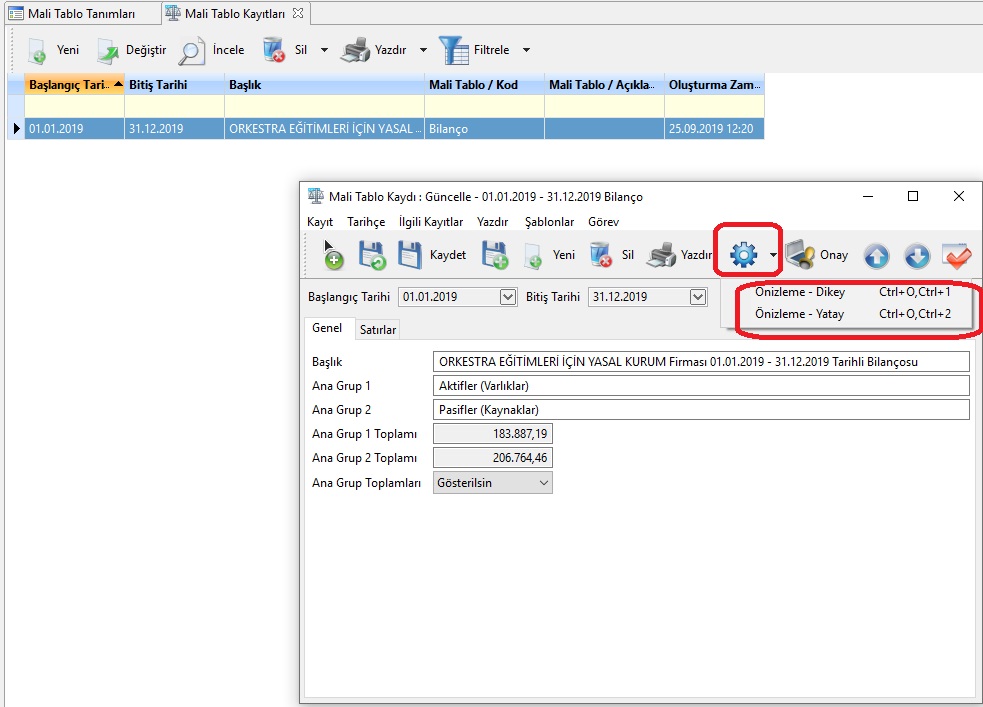This screenshot has width=983, height=707.
Task: Click the red checkmark calendar icon
Action: [957, 256]
